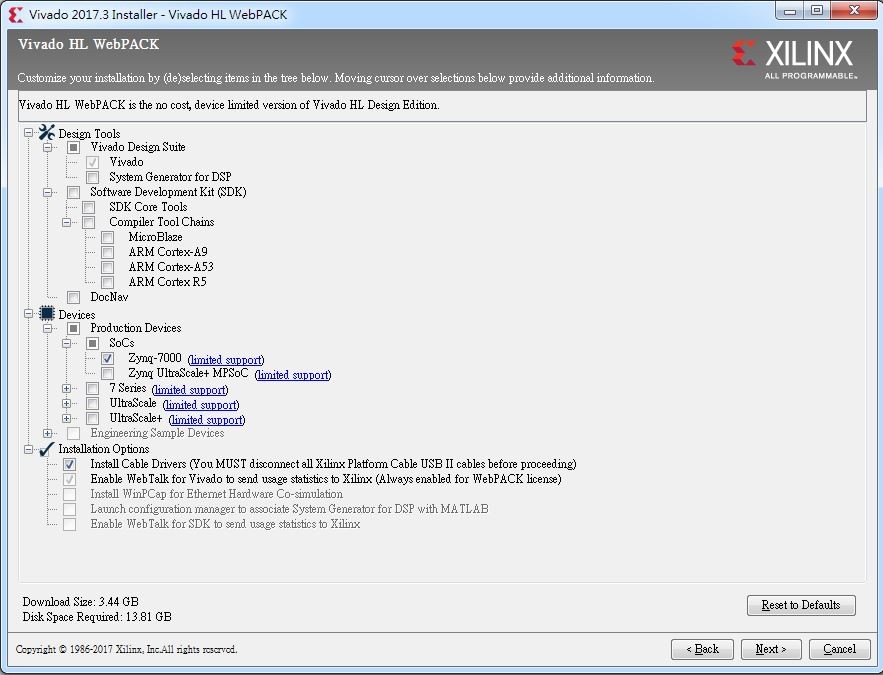Toggle the Vivado Design Suite checkbox
Viewport: 883px width, 675px height.
point(74,147)
